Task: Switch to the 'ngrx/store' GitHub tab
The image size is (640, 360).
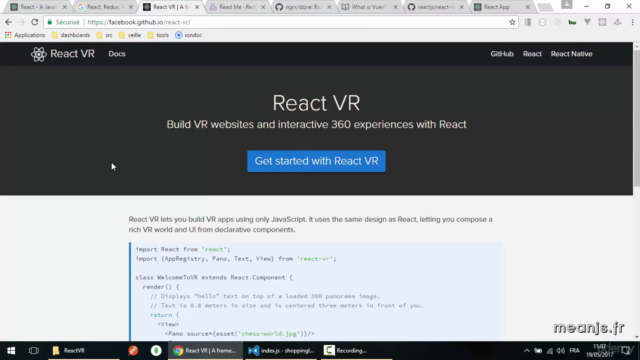Action: tap(302, 7)
